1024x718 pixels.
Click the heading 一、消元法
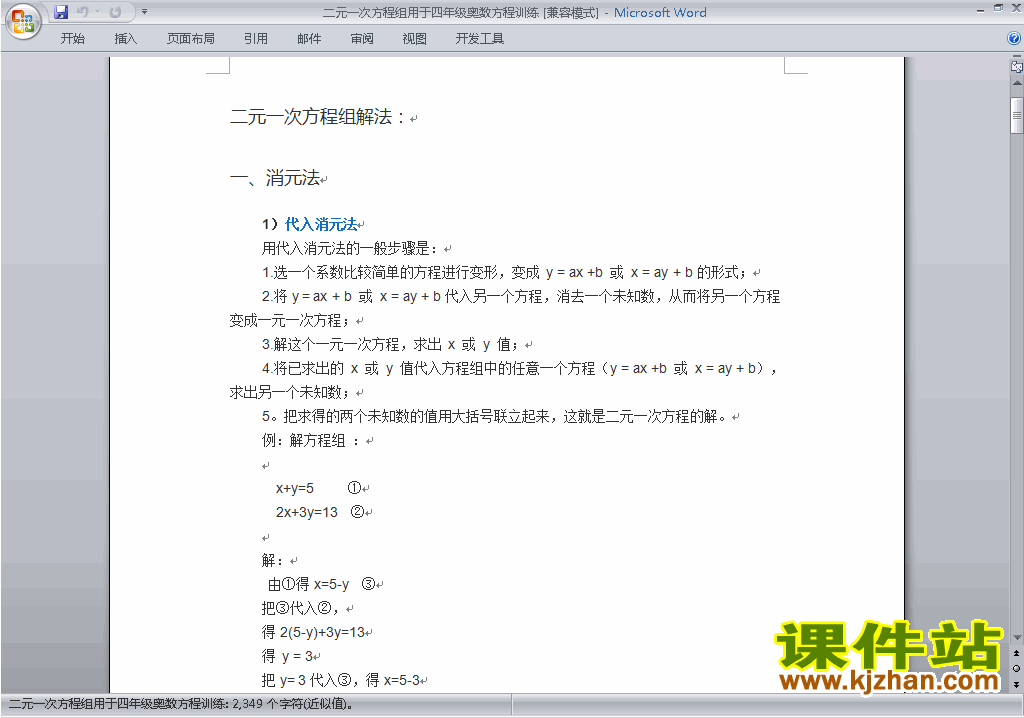(275, 178)
